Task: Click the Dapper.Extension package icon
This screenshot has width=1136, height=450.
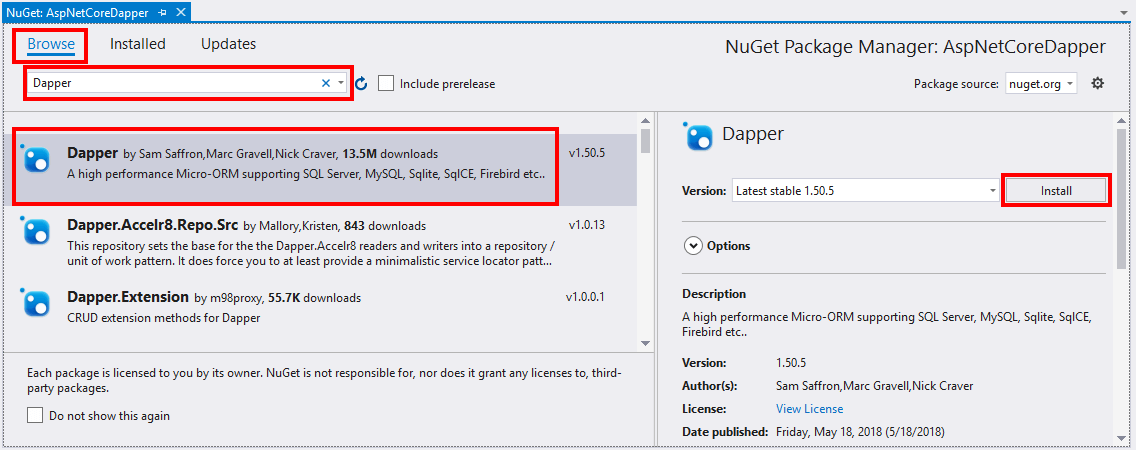Action: (x=36, y=303)
